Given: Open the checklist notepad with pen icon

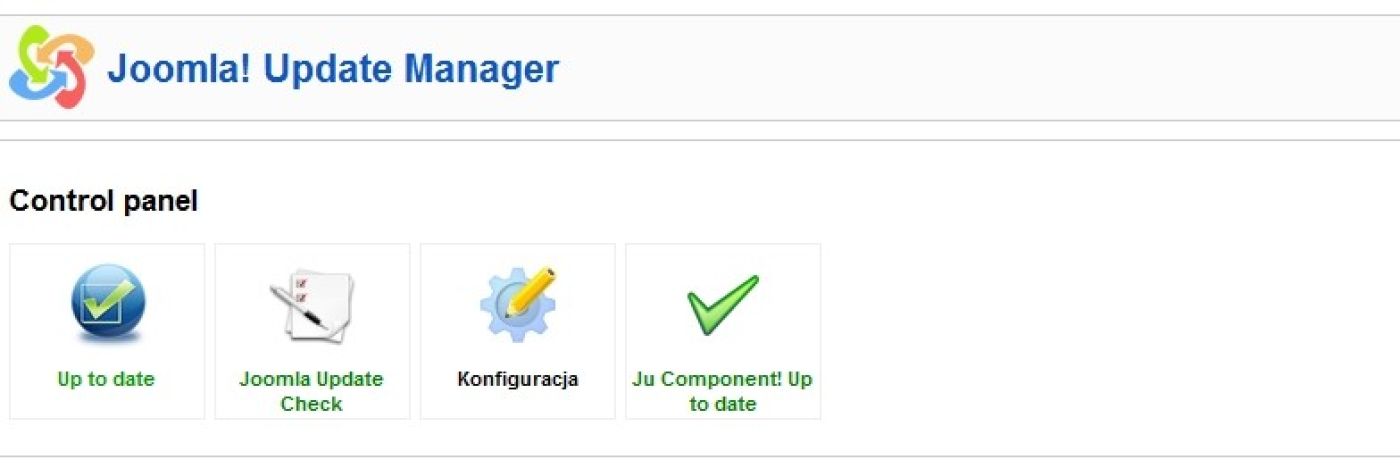Looking at the screenshot, I should coord(311,306).
